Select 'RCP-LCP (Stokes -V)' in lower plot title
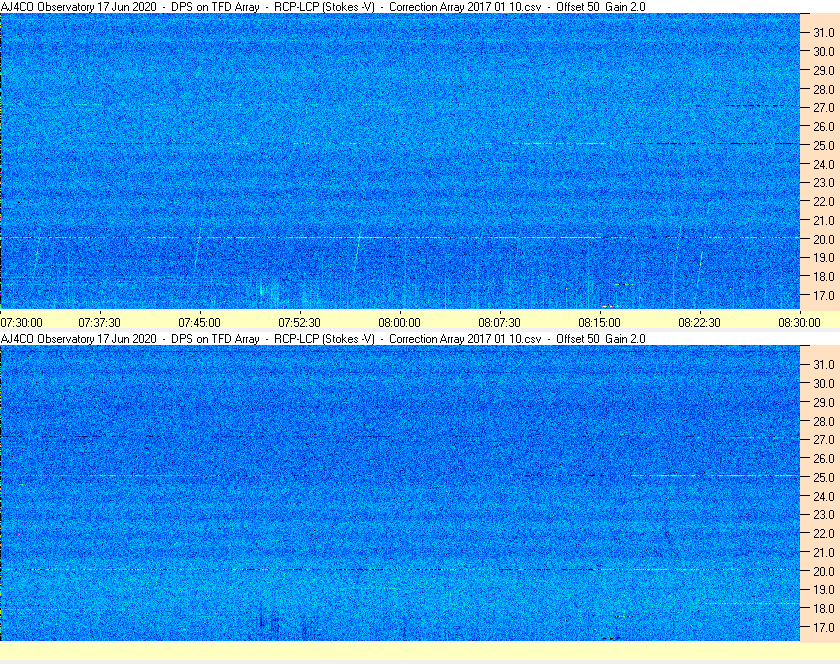The width and height of the screenshot is (840, 664). pos(324,339)
